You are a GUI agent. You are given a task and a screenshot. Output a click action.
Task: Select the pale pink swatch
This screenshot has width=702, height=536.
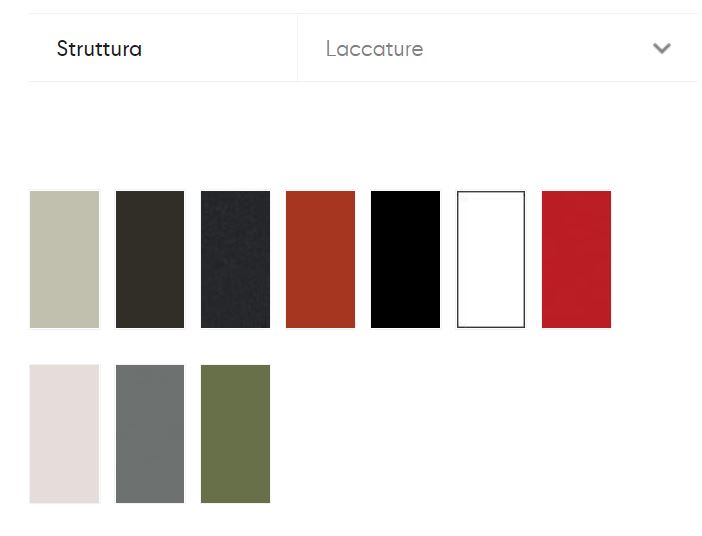64,434
